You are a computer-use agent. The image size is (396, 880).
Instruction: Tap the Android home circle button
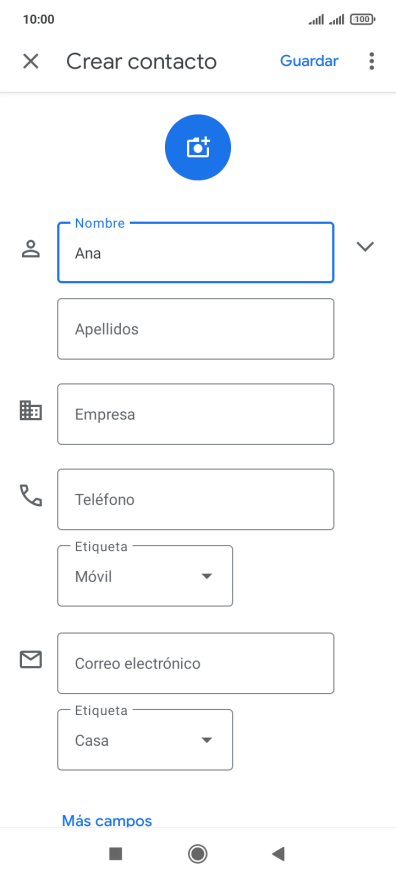point(197,854)
